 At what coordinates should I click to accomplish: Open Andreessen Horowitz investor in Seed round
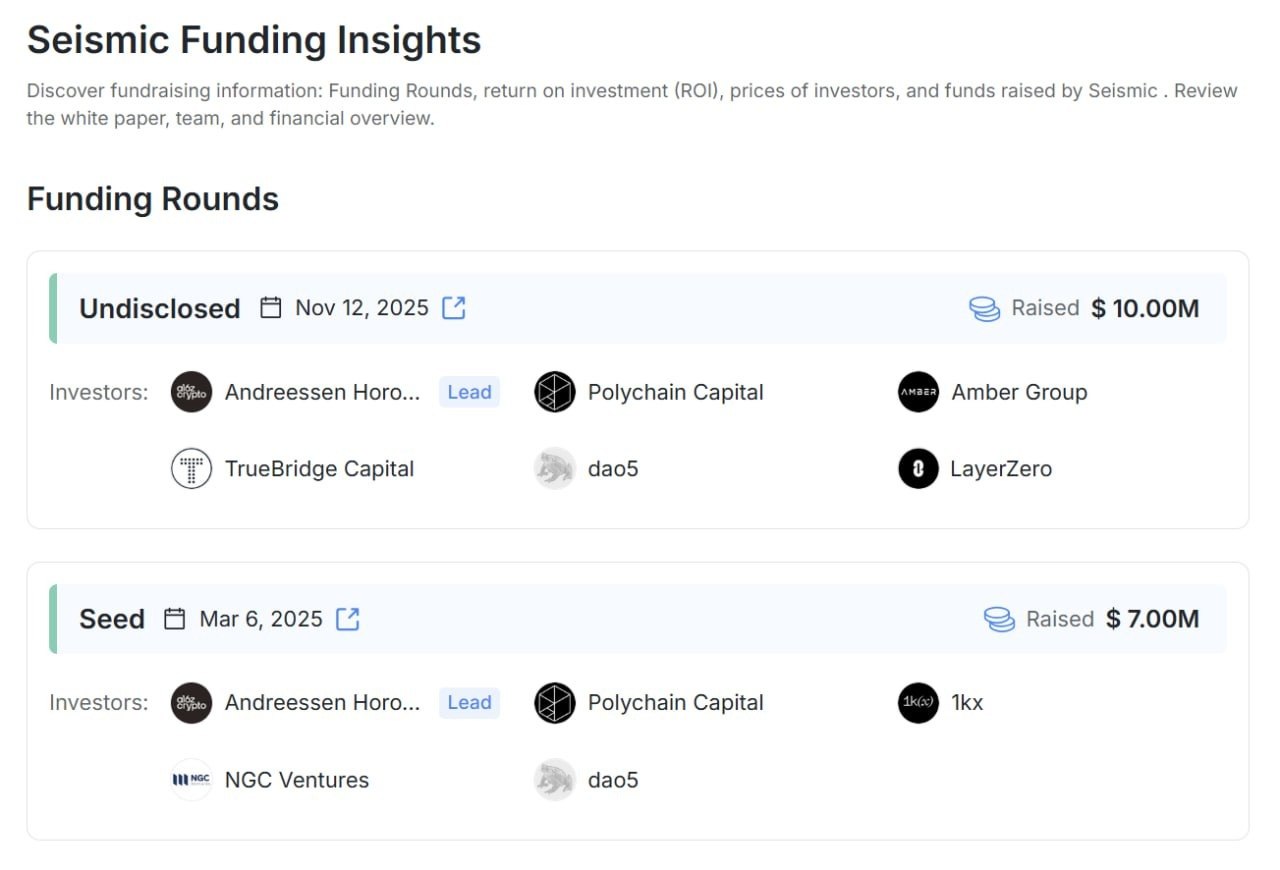(x=322, y=703)
